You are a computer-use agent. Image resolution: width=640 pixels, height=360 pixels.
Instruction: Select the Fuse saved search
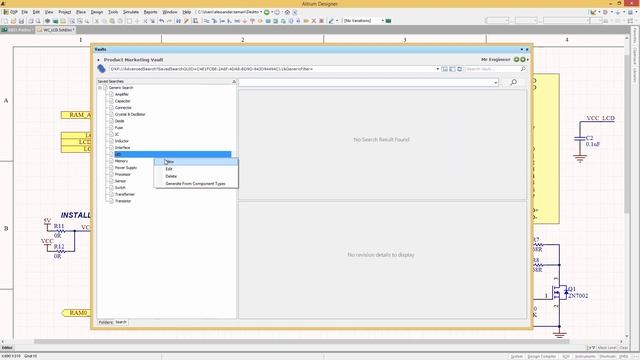(119, 128)
